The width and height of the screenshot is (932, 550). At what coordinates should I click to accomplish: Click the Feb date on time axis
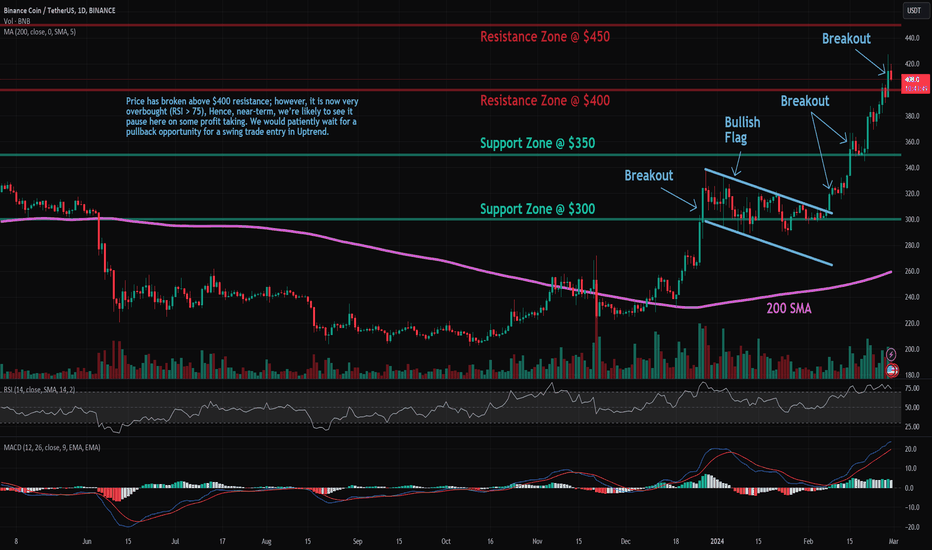pyautogui.click(x=808, y=542)
